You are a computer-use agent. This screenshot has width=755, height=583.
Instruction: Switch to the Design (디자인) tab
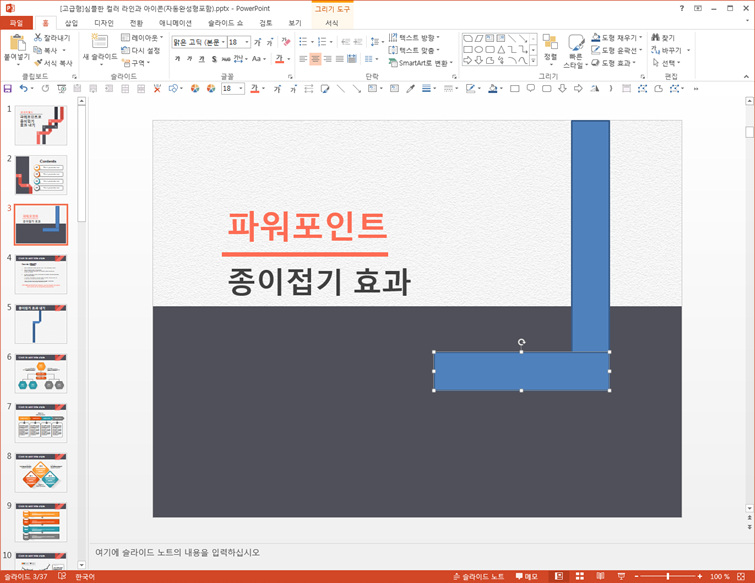[x=104, y=23]
